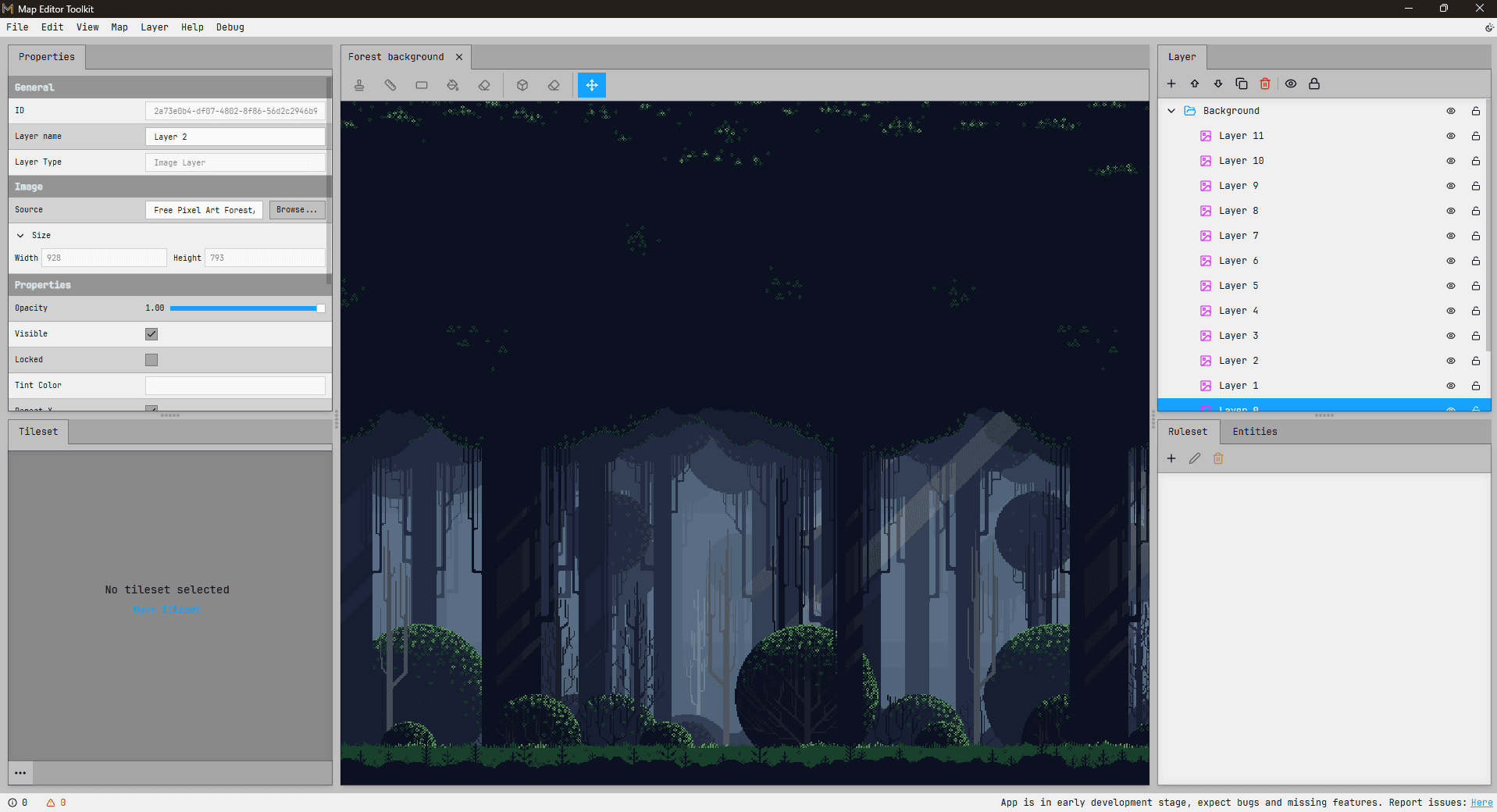Click the eye icon in Layer toolbar

pyautogui.click(x=1291, y=84)
